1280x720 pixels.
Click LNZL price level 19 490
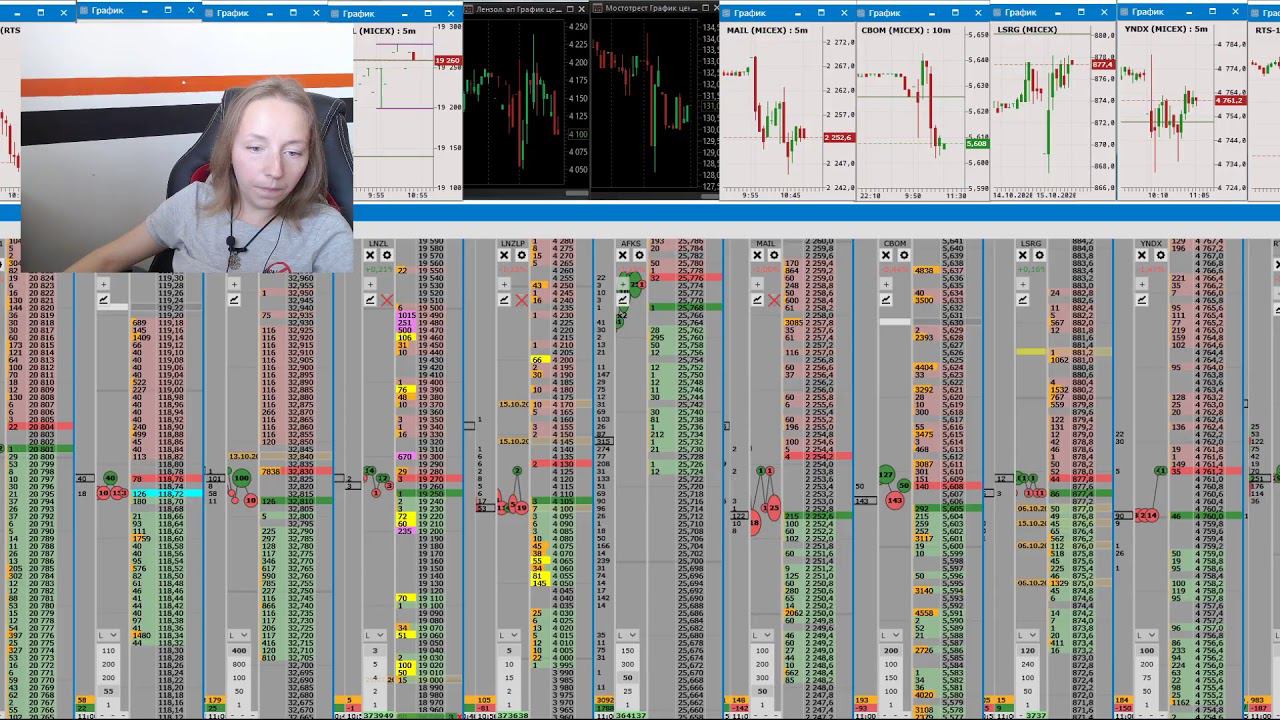430,315
